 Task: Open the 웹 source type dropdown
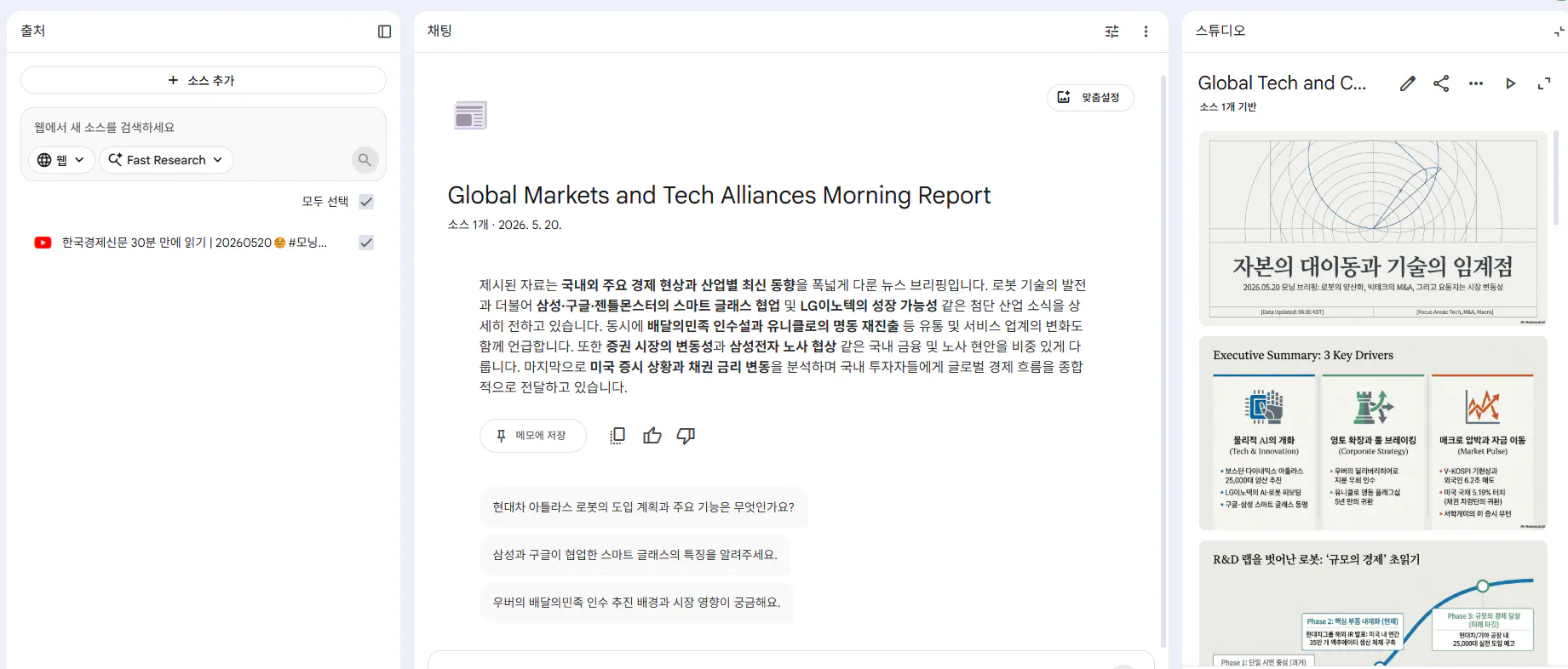(x=61, y=160)
